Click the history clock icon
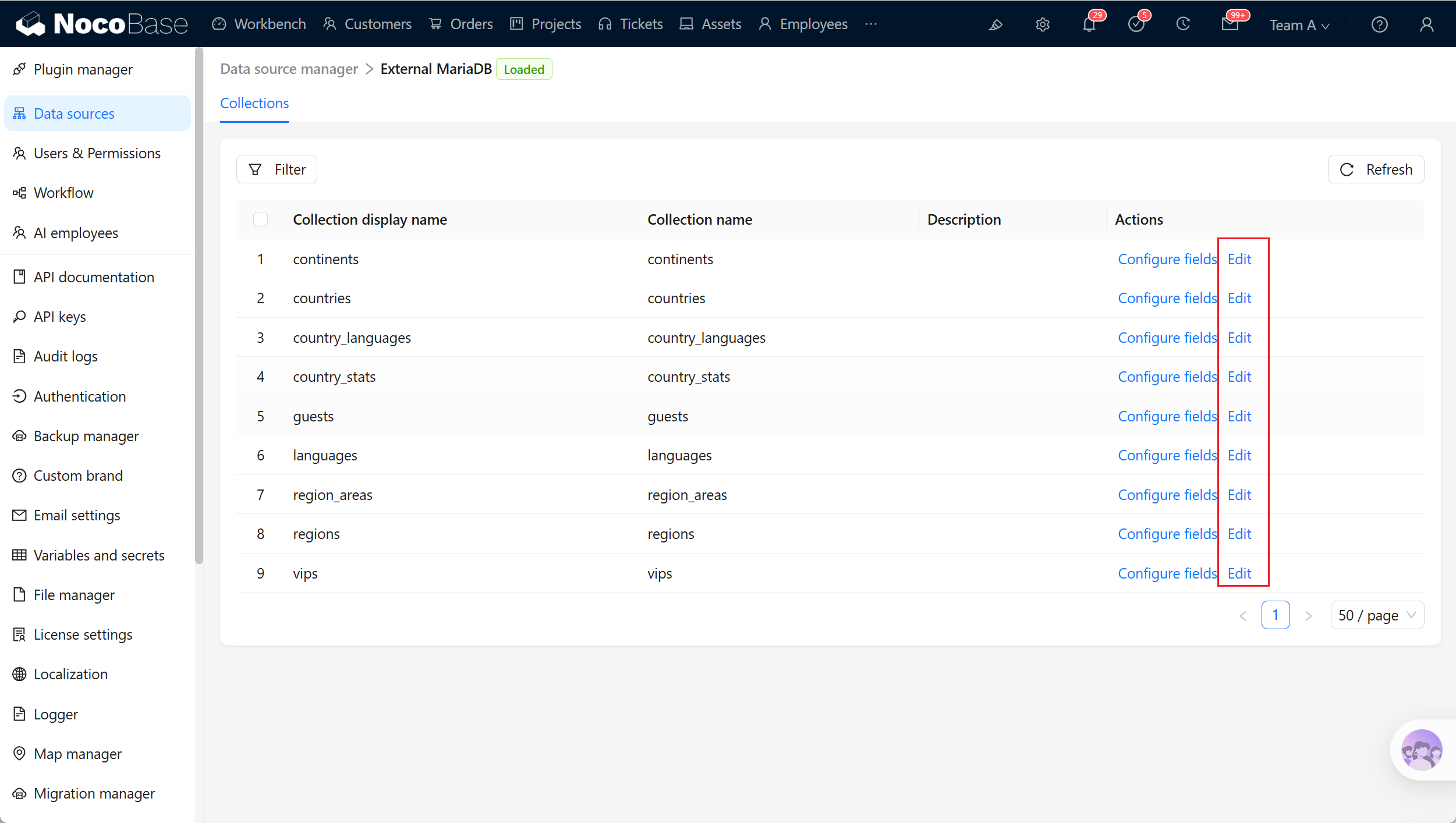Image resolution: width=1456 pixels, height=823 pixels. tap(1183, 24)
